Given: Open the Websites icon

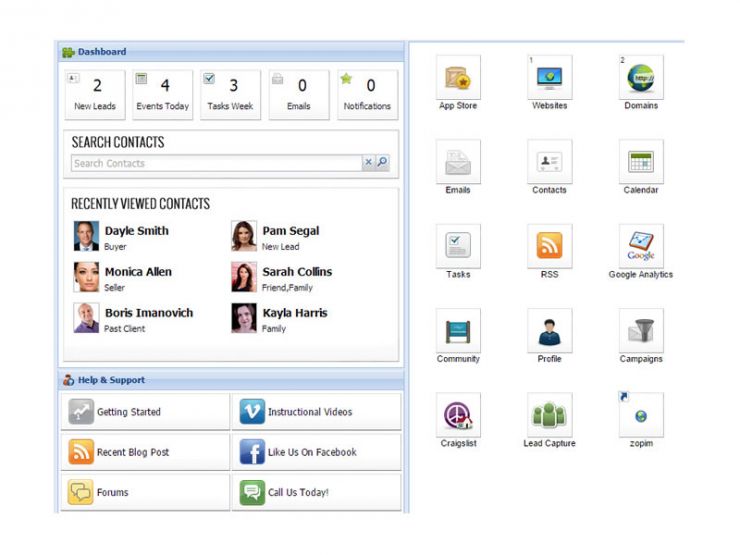Looking at the screenshot, I should [549, 78].
